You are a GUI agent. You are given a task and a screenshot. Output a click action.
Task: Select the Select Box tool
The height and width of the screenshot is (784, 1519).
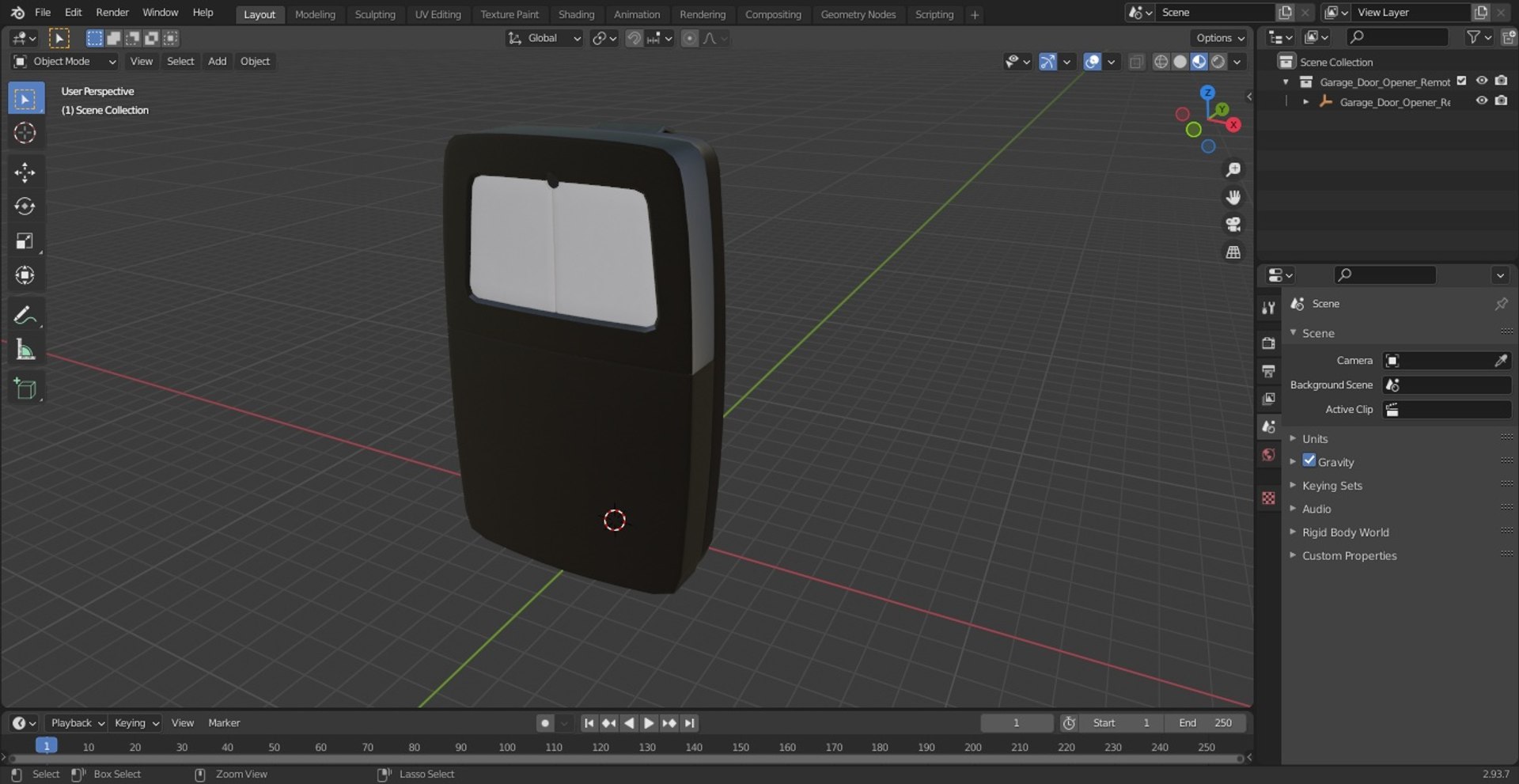click(x=25, y=99)
